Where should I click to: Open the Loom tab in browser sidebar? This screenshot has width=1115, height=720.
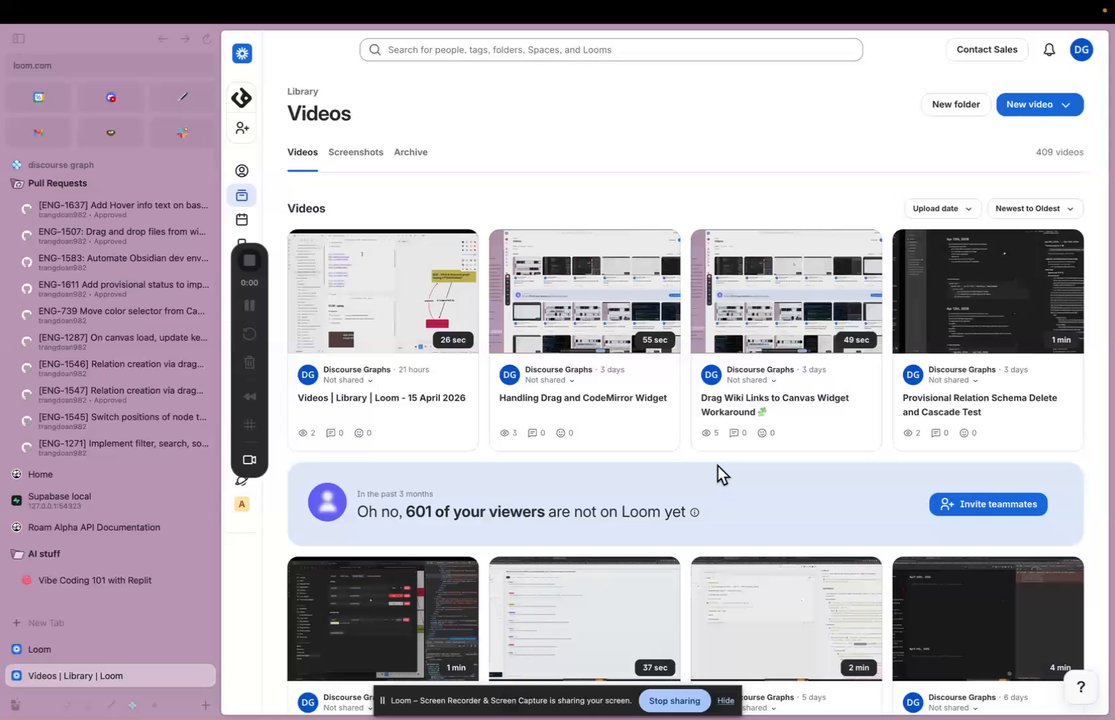(110, 649)
